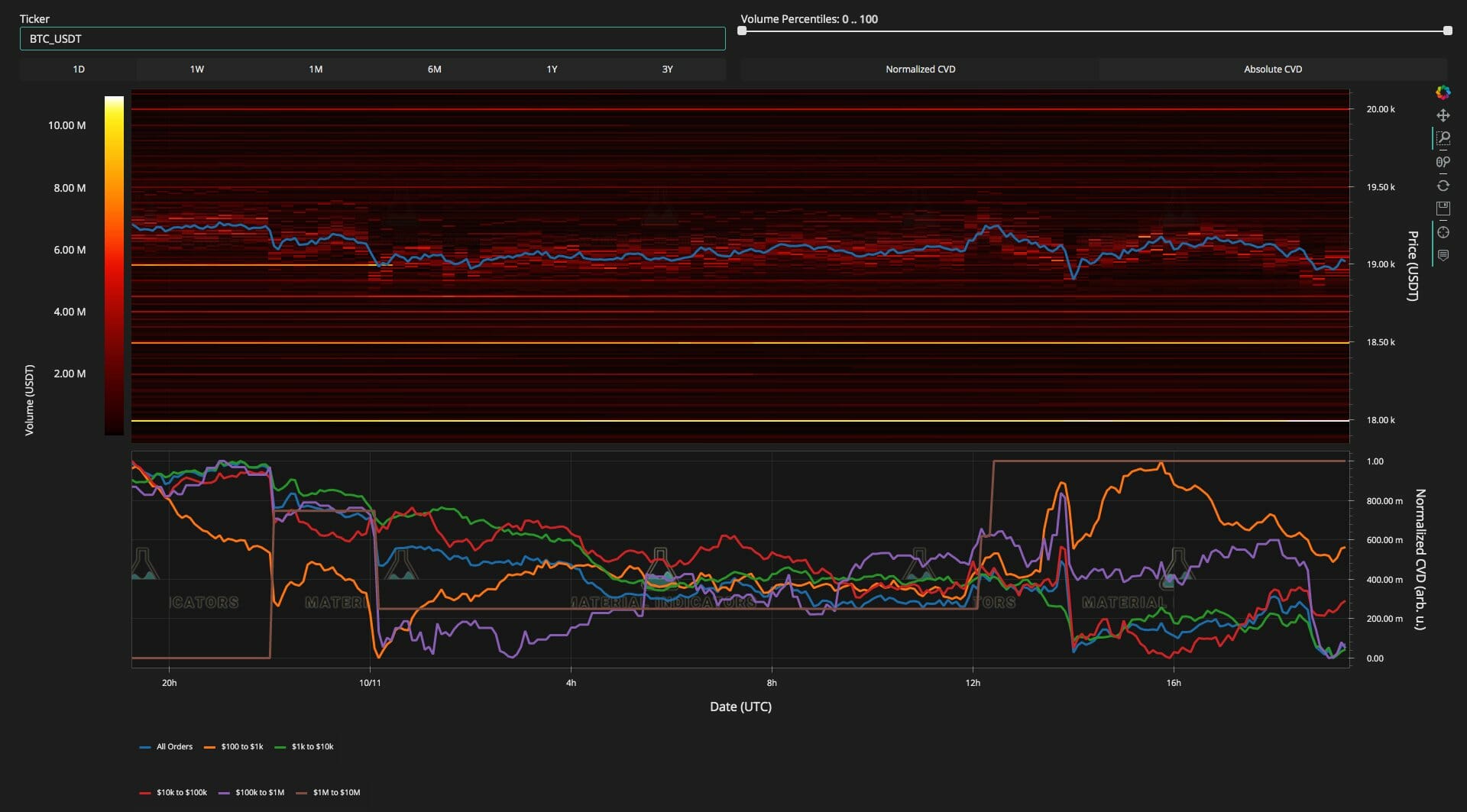Image resolution: width=1467 pixels, height=812 pixels.
Task: Select the 1Y timeframe tab
Action: pyautogui.click(x=552, y=70)
